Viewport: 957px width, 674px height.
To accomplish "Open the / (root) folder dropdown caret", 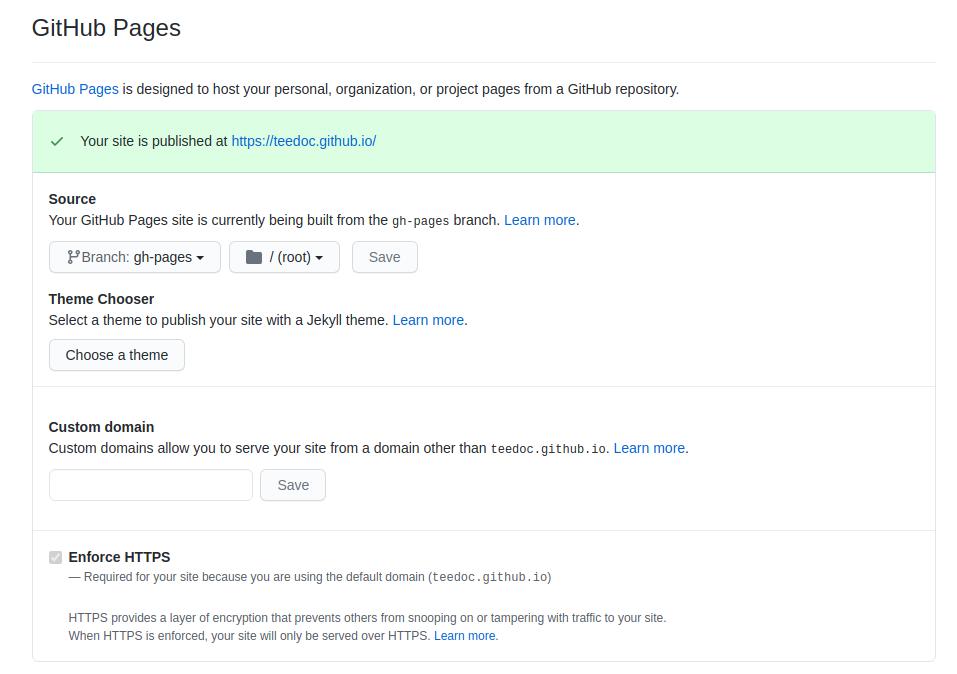I will pyautogui.click(x=319, y=258).
